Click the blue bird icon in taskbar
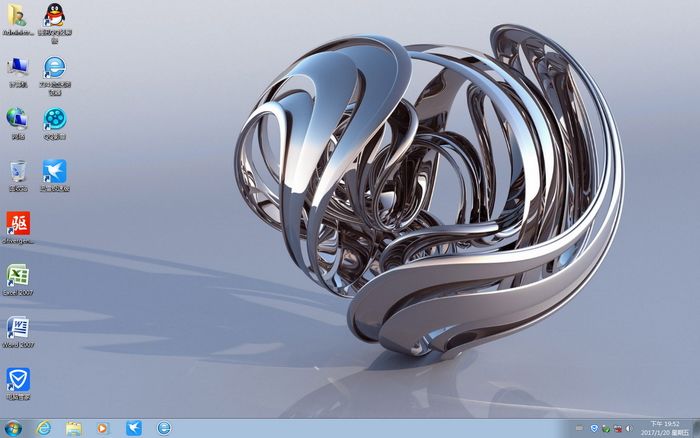This screenshot has height=438, width=700. (x=133, y=428)
